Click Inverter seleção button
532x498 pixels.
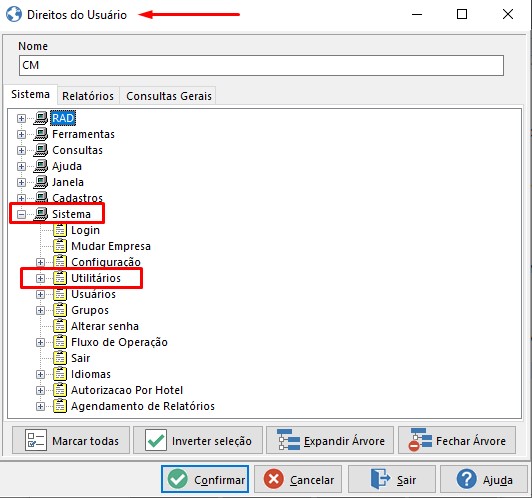click(198, 440)
